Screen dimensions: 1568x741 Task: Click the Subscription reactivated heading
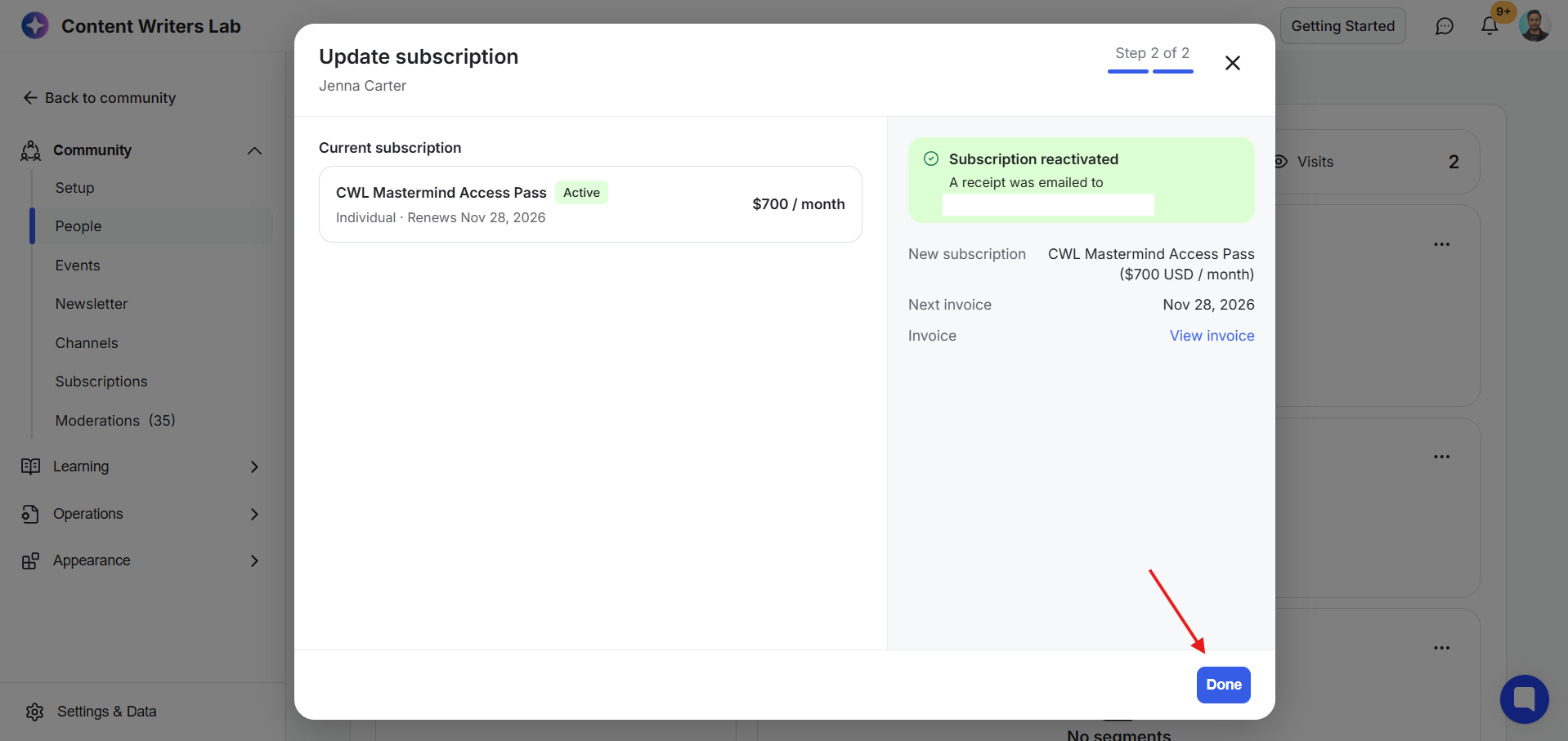click(1033, 159)
